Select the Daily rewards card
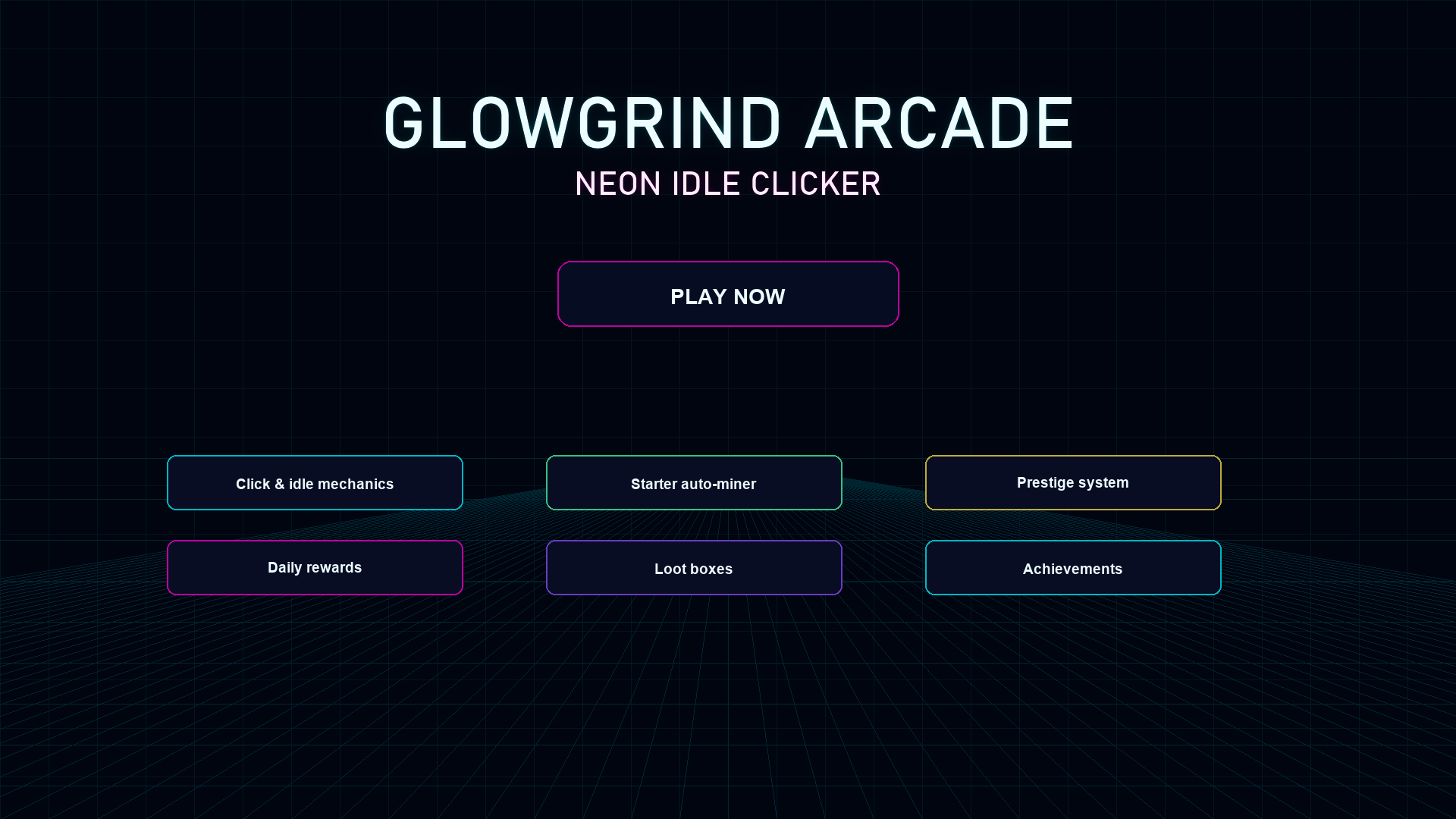 [315, 568]
